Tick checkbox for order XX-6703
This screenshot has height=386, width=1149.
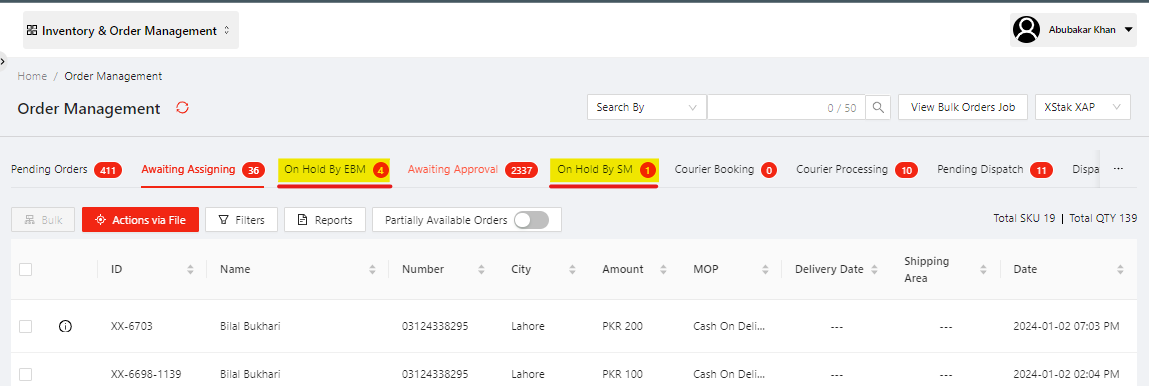click(26, 327)
